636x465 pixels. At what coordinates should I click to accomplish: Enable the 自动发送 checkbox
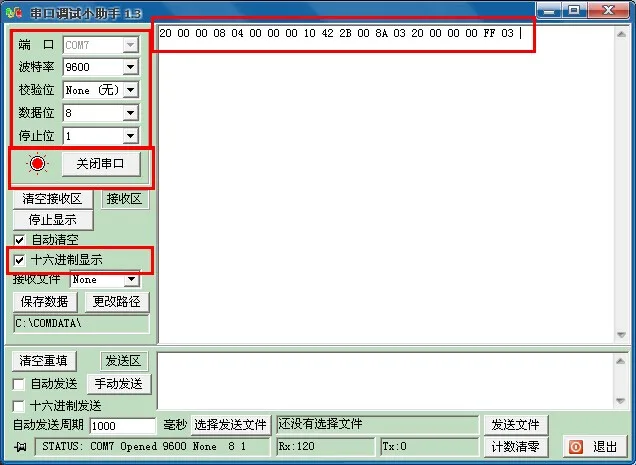click(x=19, y=384)
